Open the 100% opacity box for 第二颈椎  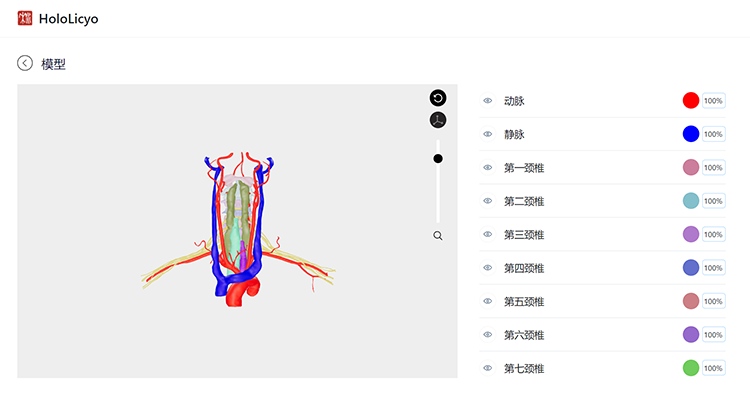tap(713, 201)
